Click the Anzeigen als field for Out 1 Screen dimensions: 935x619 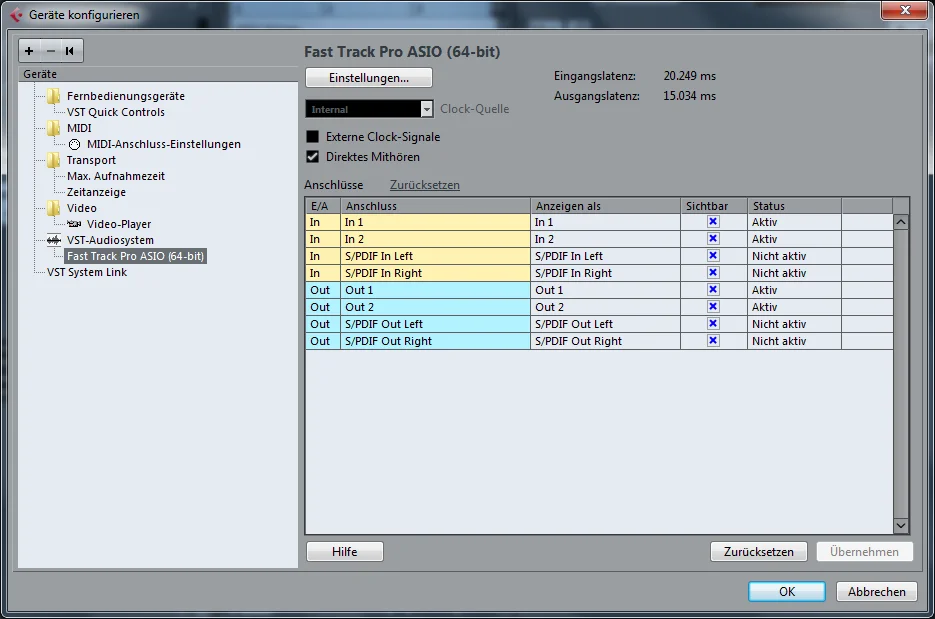click(605, 290)
